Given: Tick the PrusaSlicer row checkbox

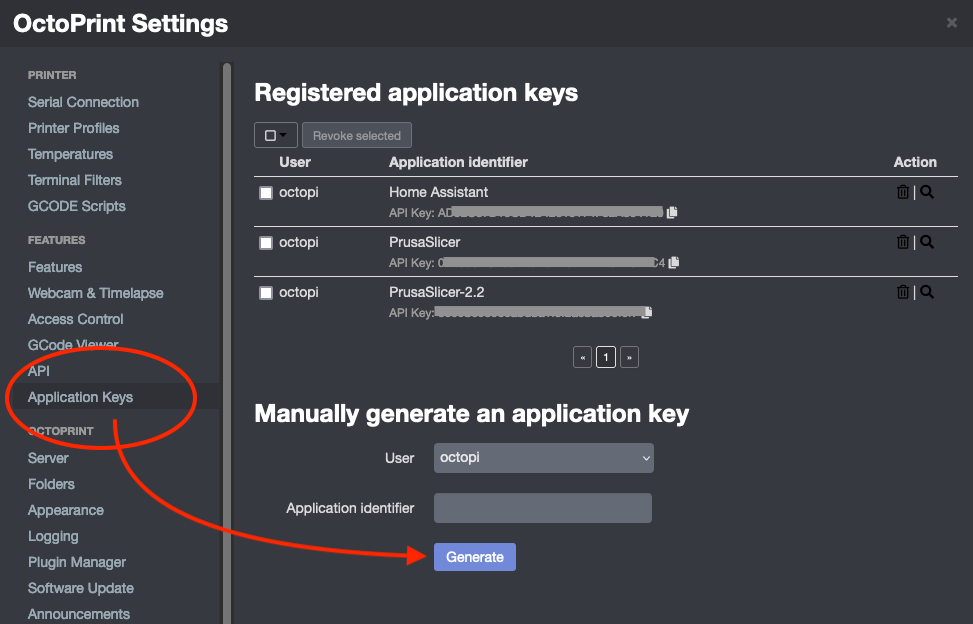Looking at the screenshot, I should click(x=266, y=243).
